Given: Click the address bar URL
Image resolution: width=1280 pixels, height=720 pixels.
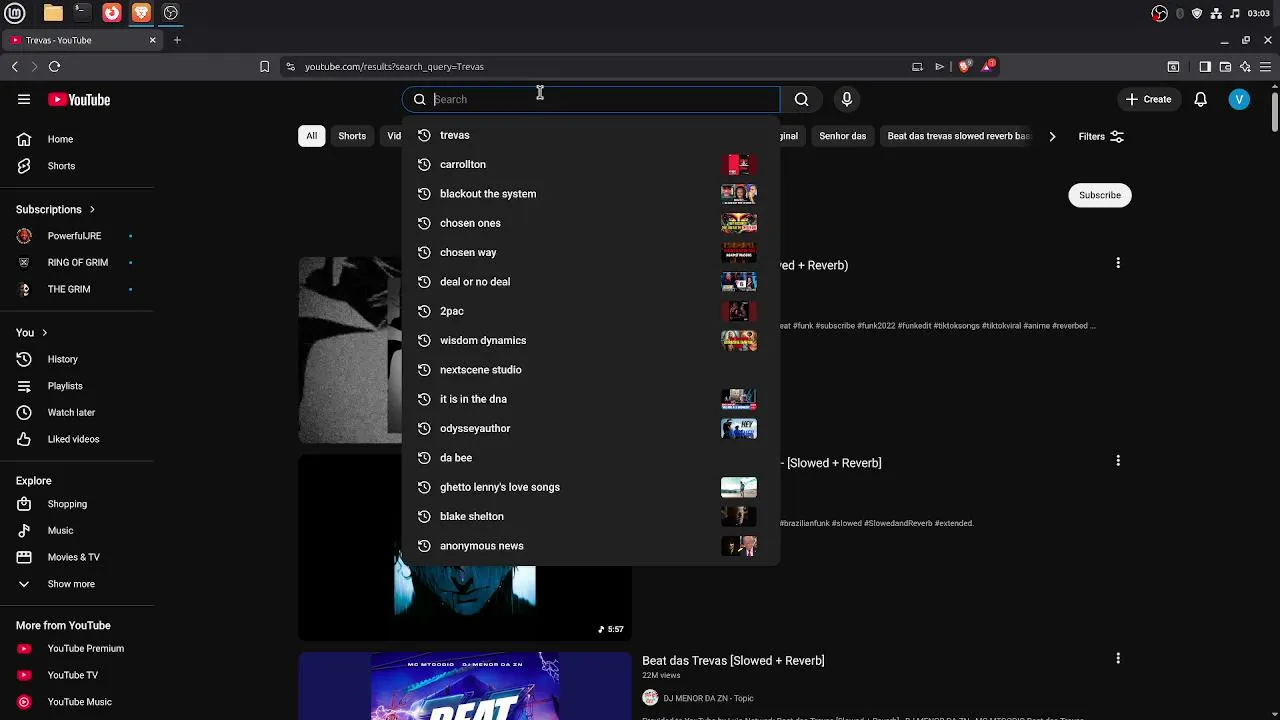Looking at the screenshot, I should 394,66.
